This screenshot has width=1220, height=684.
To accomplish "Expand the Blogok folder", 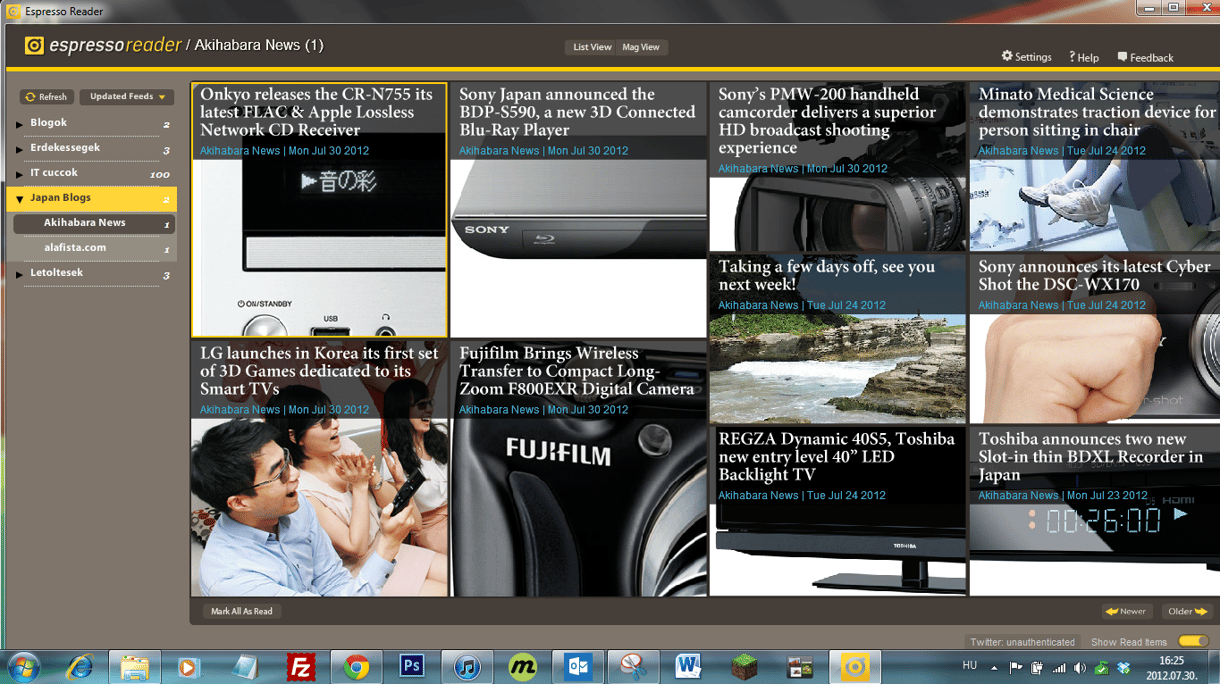I will pos(19,124).
